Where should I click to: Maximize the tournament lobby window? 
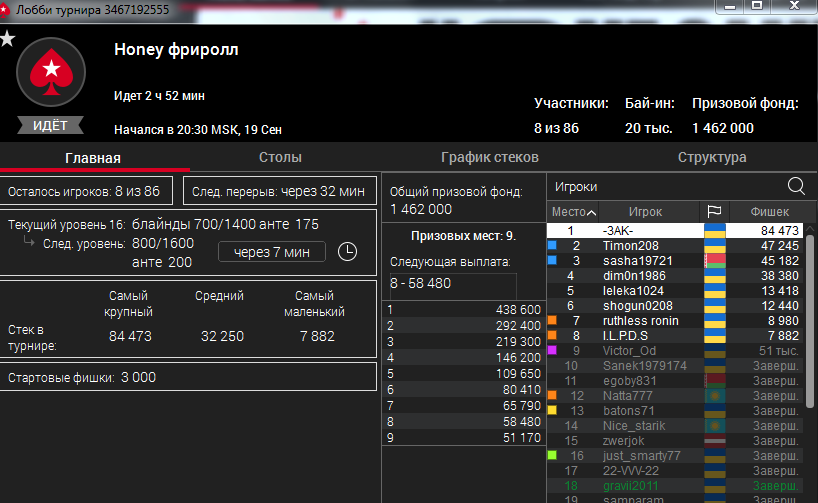click(x=756, y=6)
